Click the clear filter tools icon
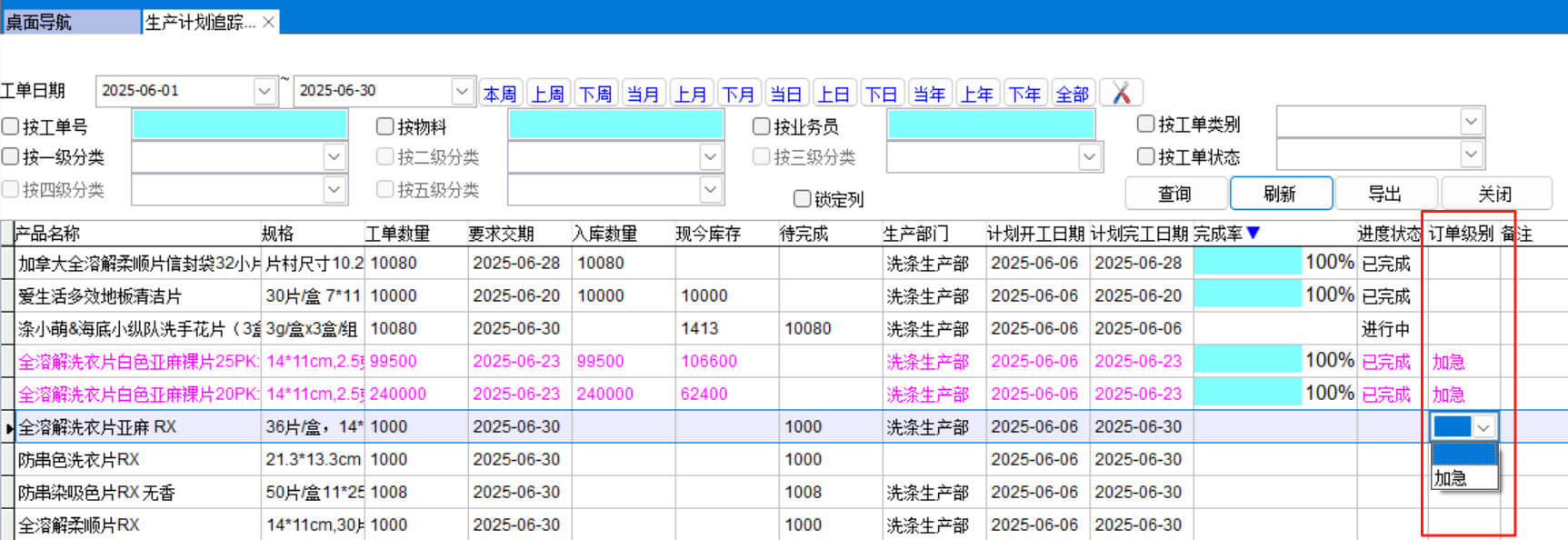Image resolution: width=1568 pixels, height=540 pixels. pos(1121,93)
